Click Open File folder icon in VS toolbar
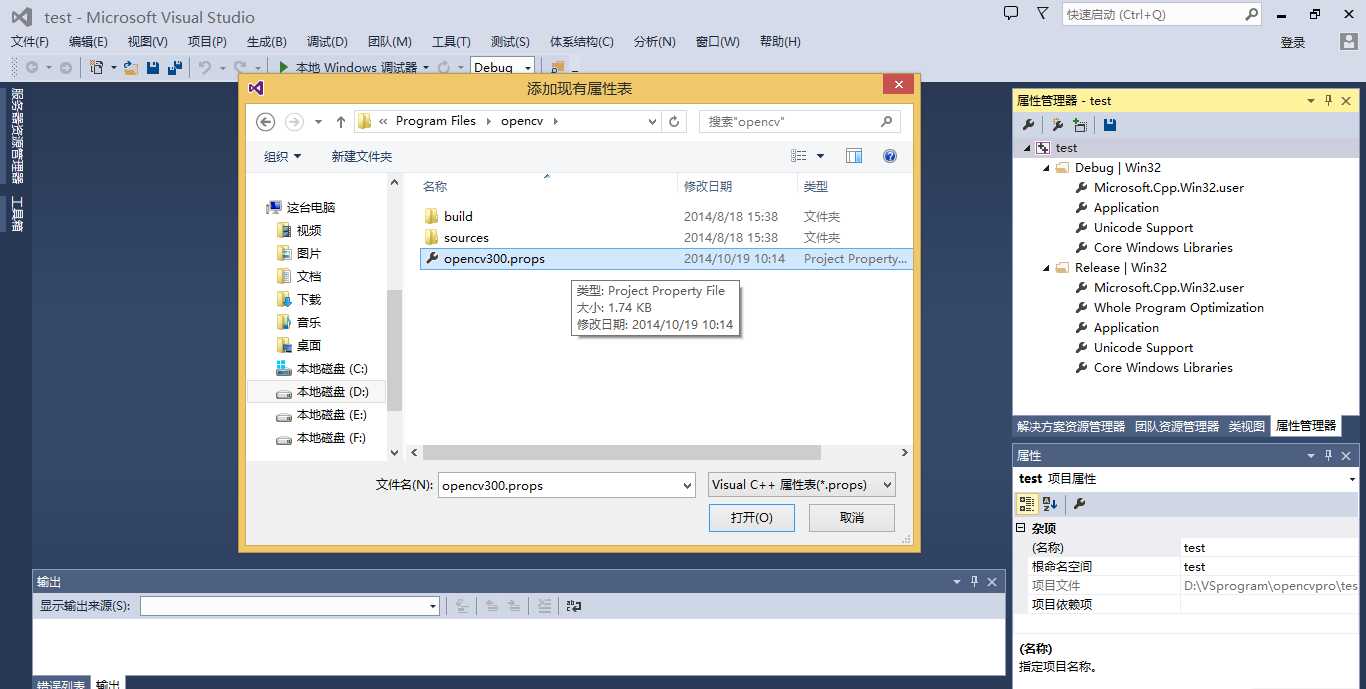This screenshot has height=689, width=1366. pyautogui.click(x=131, y=68)
